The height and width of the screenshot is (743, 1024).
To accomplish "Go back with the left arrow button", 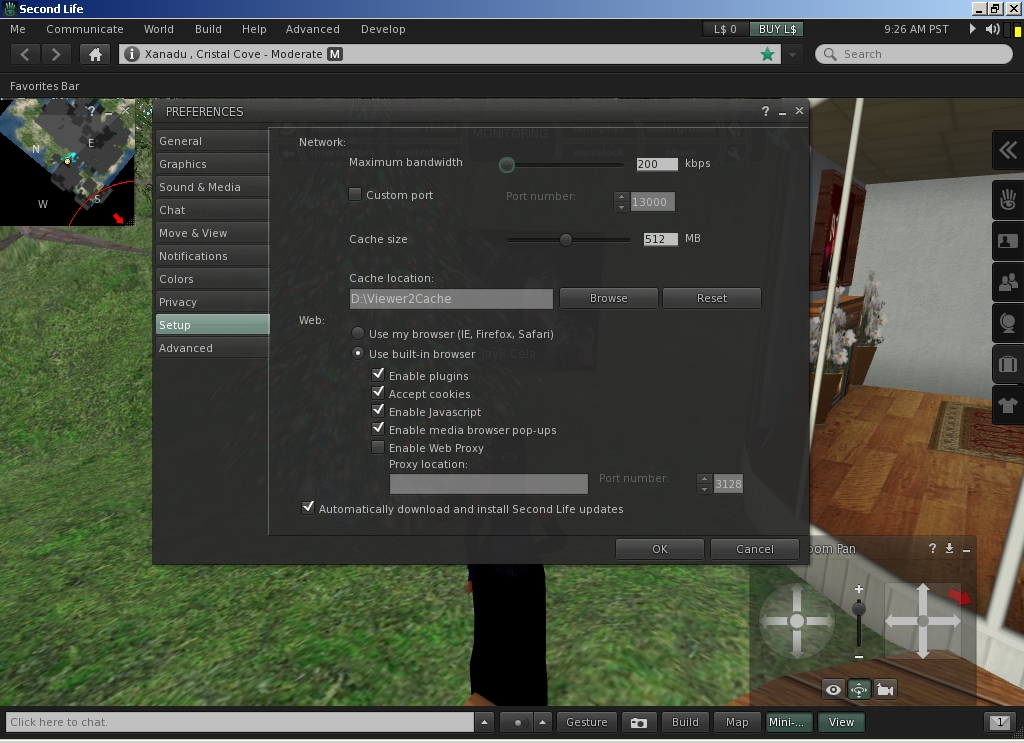I will point(25,54).
